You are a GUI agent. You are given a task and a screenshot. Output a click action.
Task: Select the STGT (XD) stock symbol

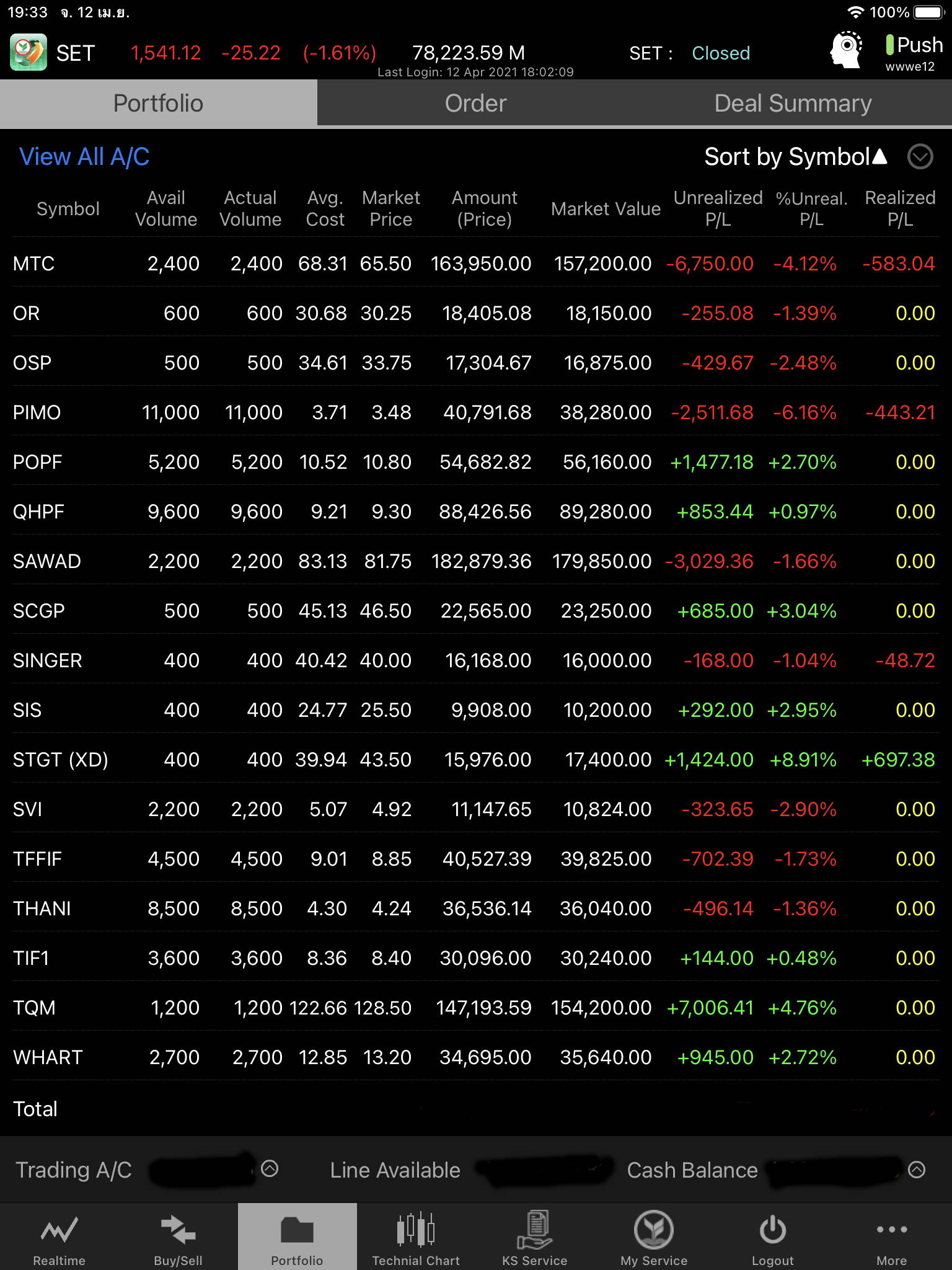point(60,760)
